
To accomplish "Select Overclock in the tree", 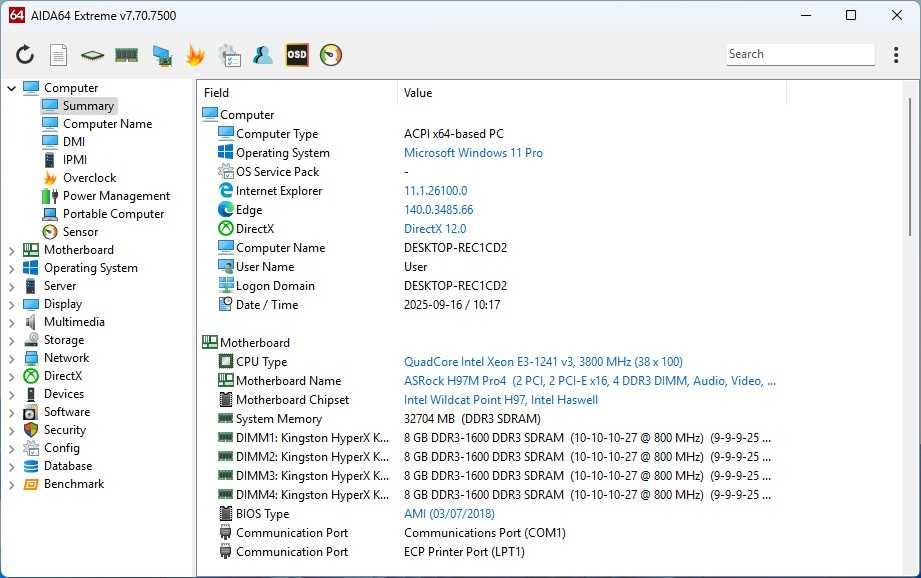I will [89, 178].
